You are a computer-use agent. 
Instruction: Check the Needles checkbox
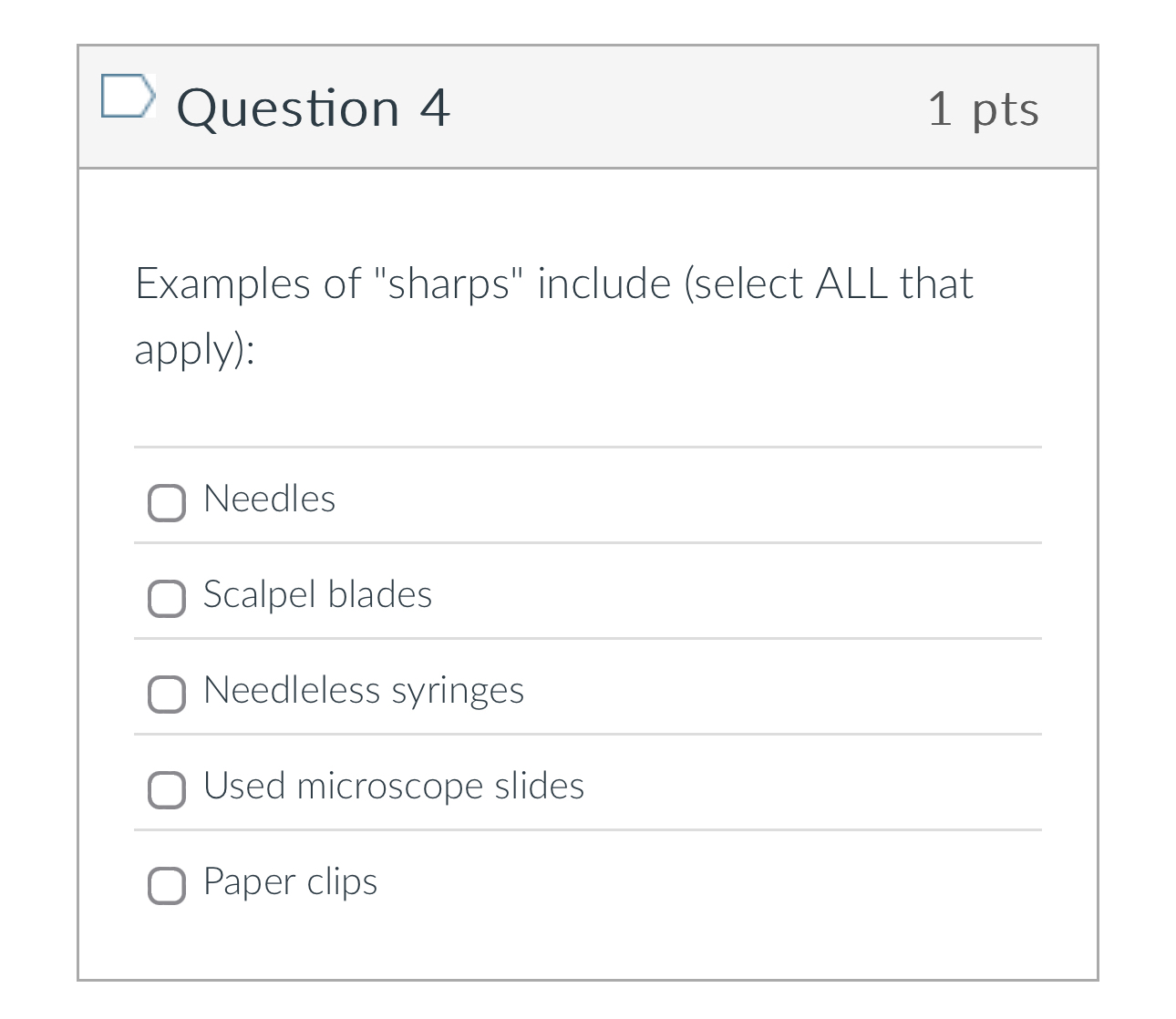(x=167, y=502)
